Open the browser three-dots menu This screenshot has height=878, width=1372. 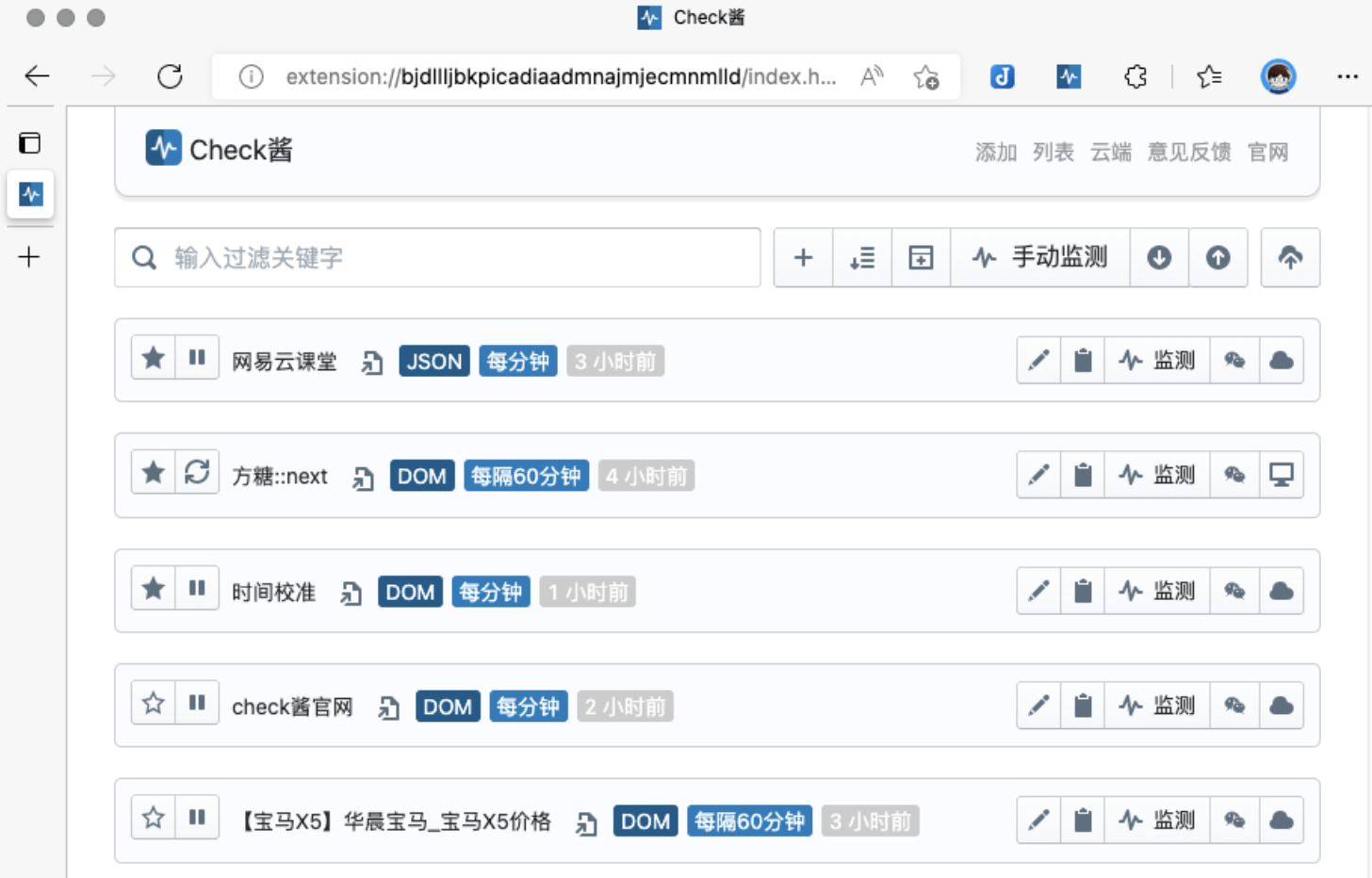coord(1347,76)
